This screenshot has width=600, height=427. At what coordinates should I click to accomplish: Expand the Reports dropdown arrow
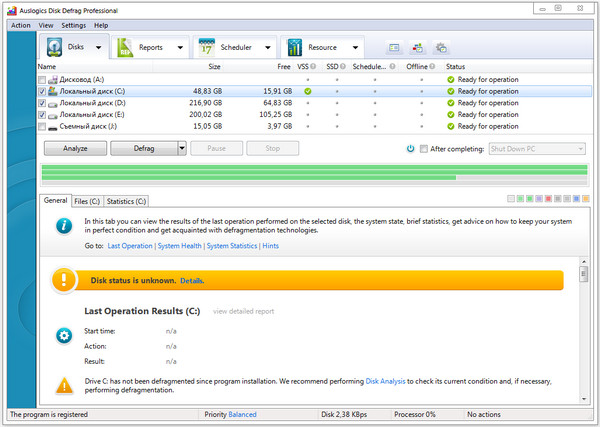[179, 47]
